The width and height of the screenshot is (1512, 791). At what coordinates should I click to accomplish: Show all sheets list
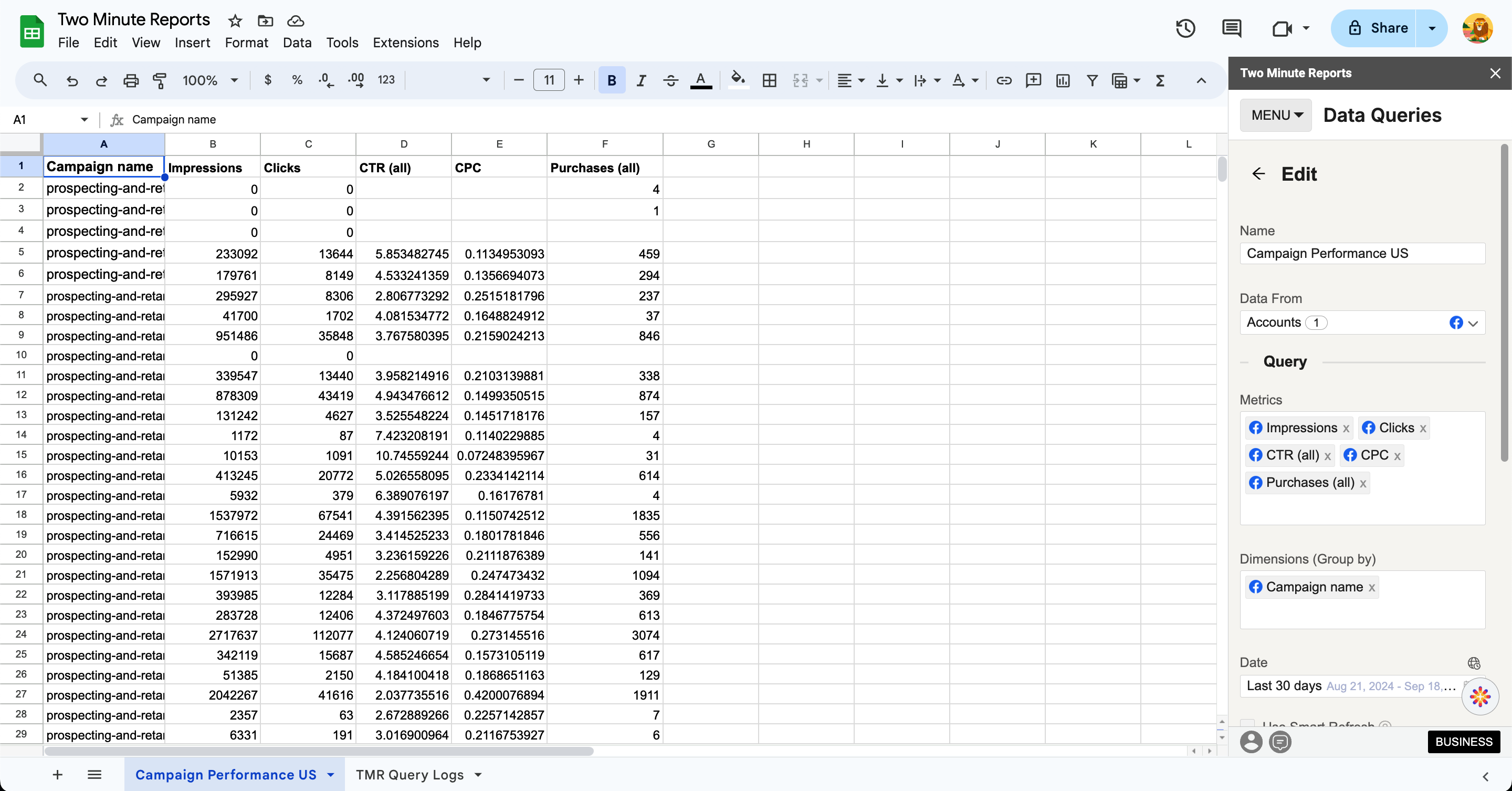94,775
